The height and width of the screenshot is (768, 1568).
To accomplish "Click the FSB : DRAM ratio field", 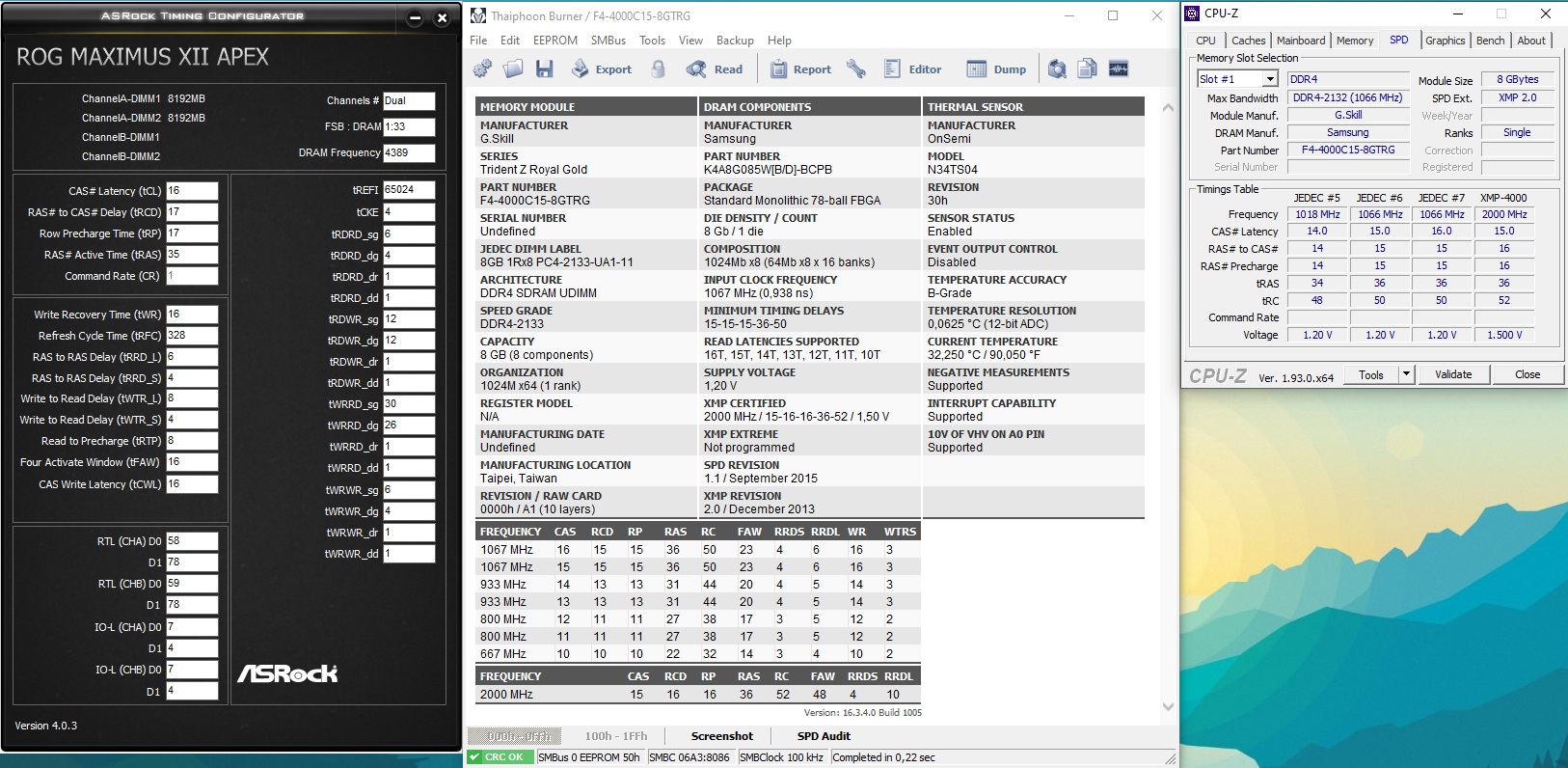I will pos(409,126).
